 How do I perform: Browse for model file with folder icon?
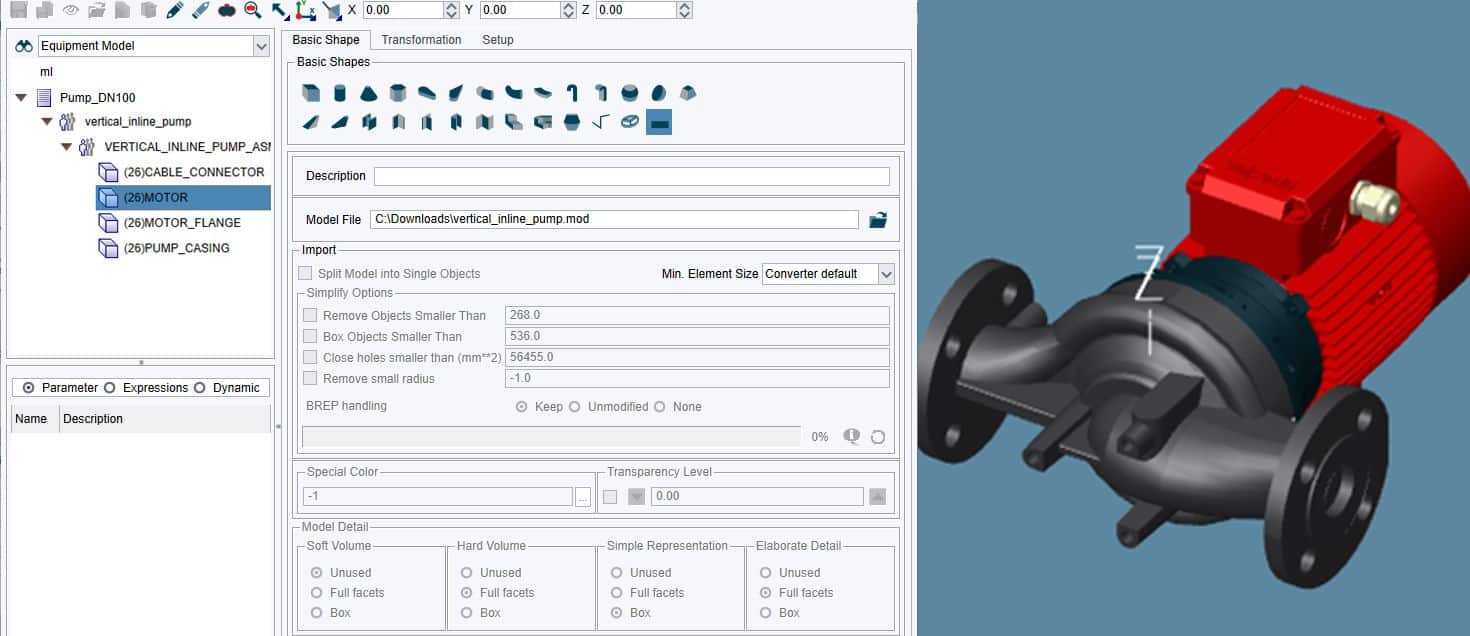877,220
